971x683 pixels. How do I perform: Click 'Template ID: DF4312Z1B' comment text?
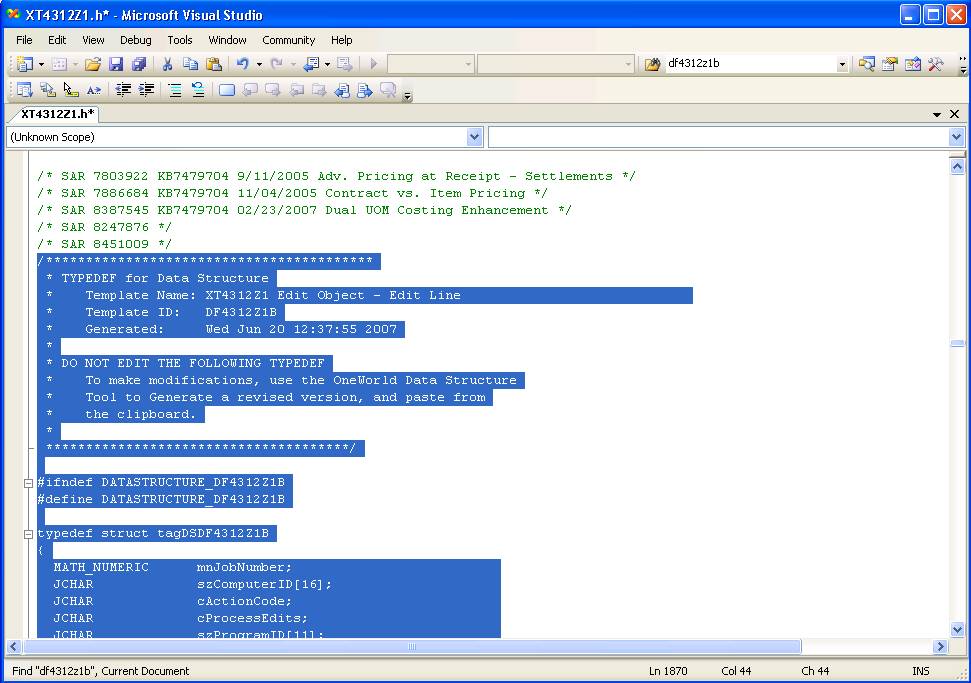pos(181,312)
